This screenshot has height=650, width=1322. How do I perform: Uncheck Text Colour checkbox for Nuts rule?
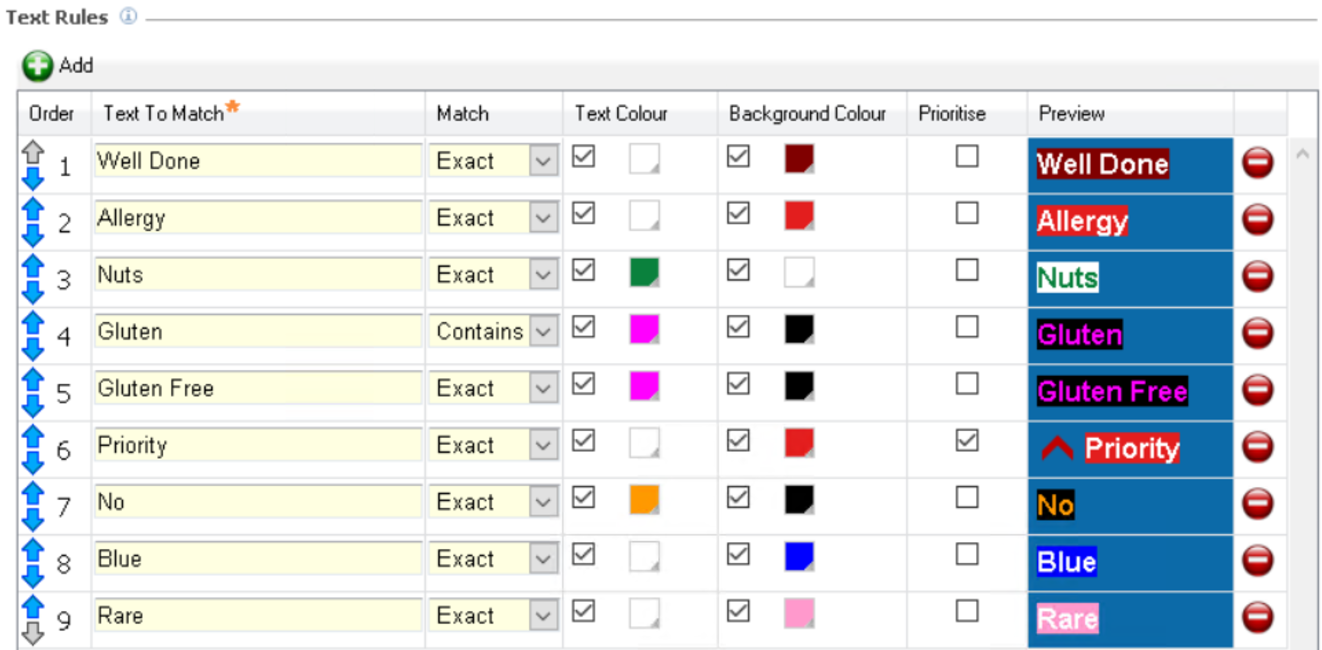(x=583, y=271)
